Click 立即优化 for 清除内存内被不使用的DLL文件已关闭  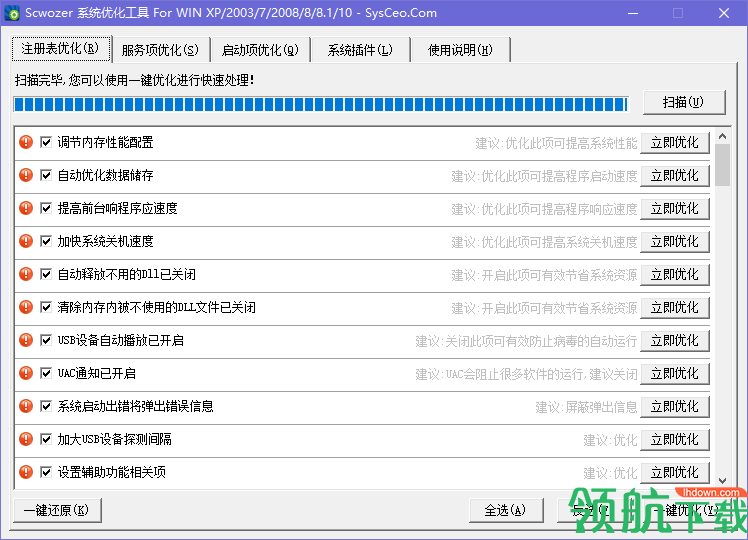[675, 307]
